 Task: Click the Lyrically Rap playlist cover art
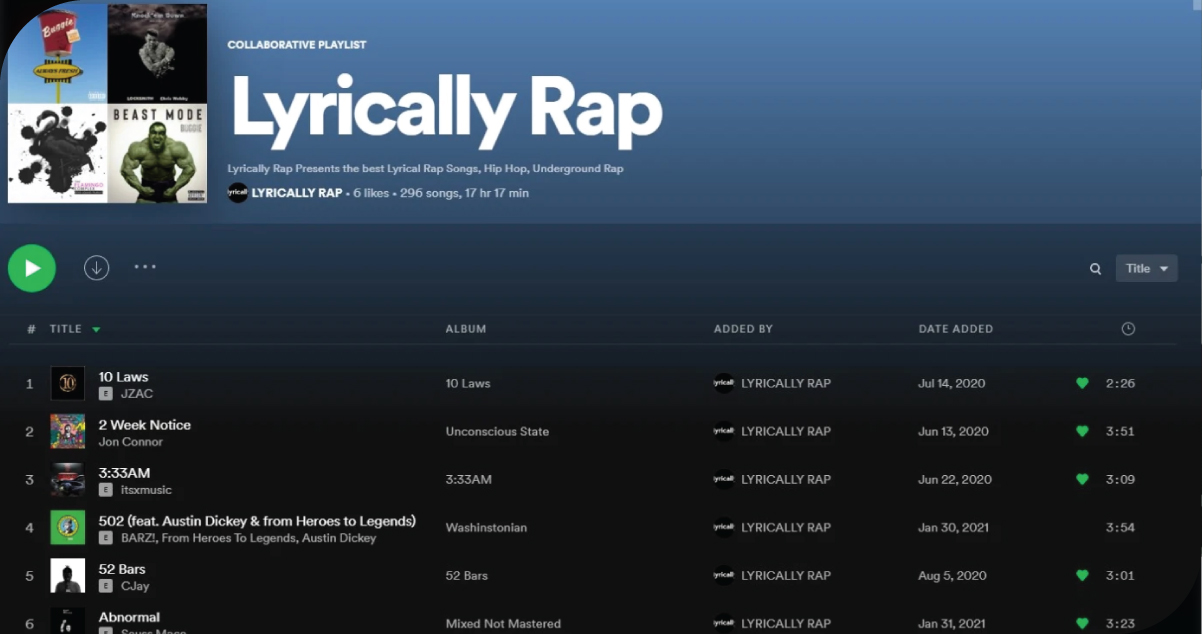pos(107,103)
